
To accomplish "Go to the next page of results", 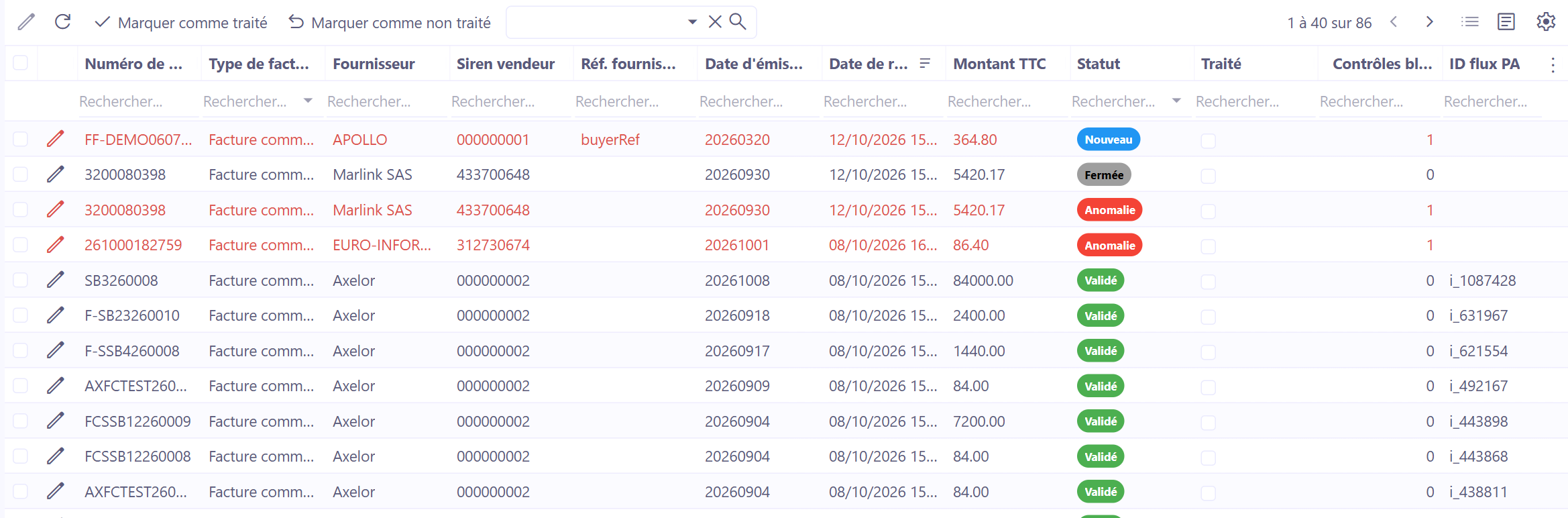I will [x=1429, y=22].
